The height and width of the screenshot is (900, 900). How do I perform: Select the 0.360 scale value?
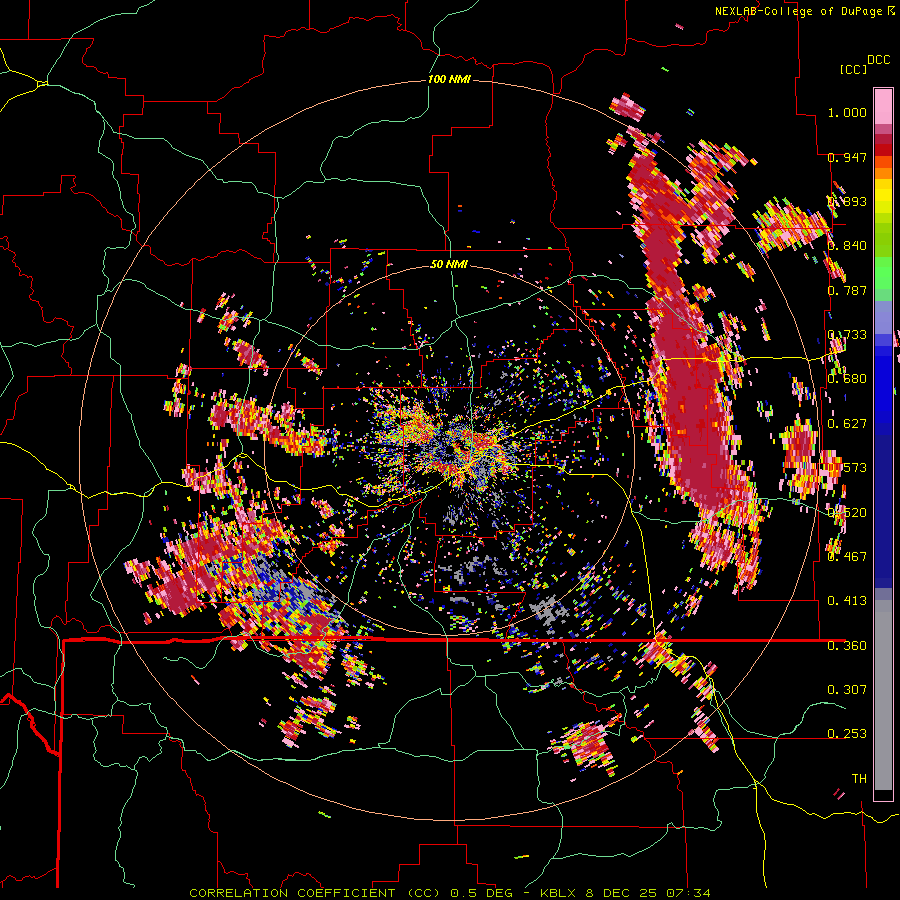pyautogui.click(x=847, y=645)
